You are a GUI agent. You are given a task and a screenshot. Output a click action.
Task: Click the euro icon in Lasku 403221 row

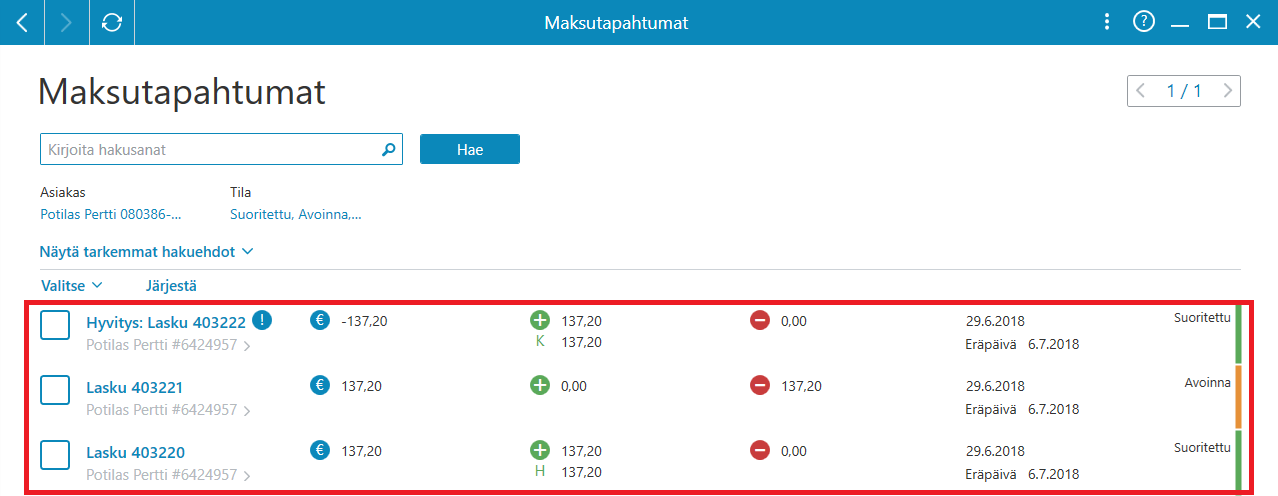point(320,385)
